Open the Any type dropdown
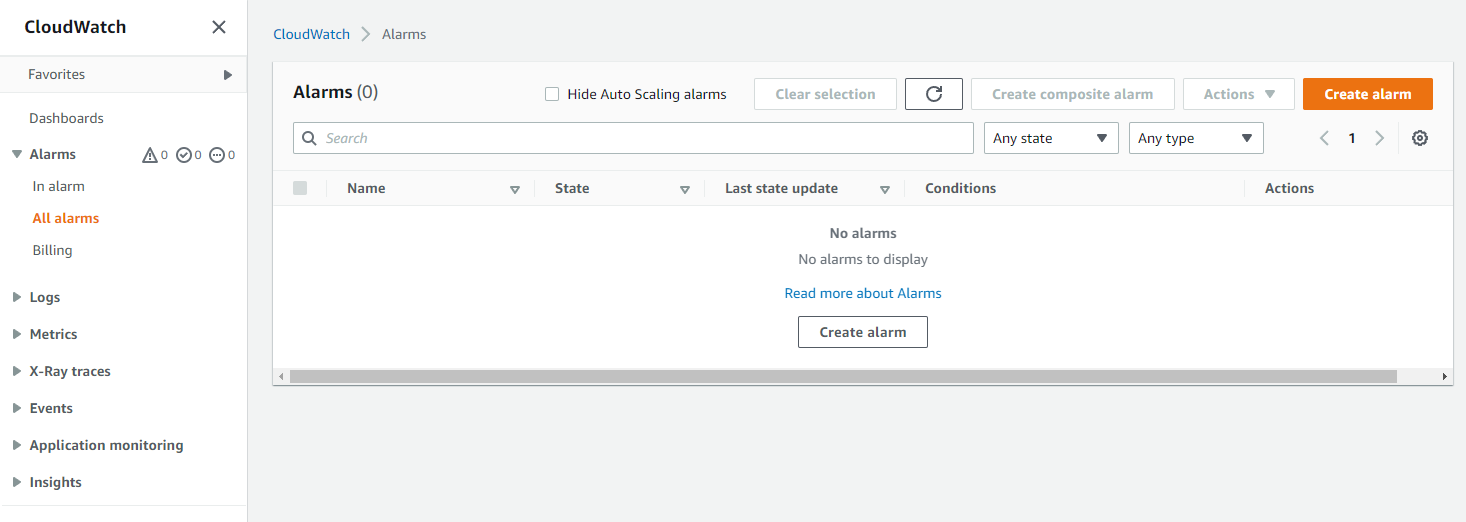 1196,138
